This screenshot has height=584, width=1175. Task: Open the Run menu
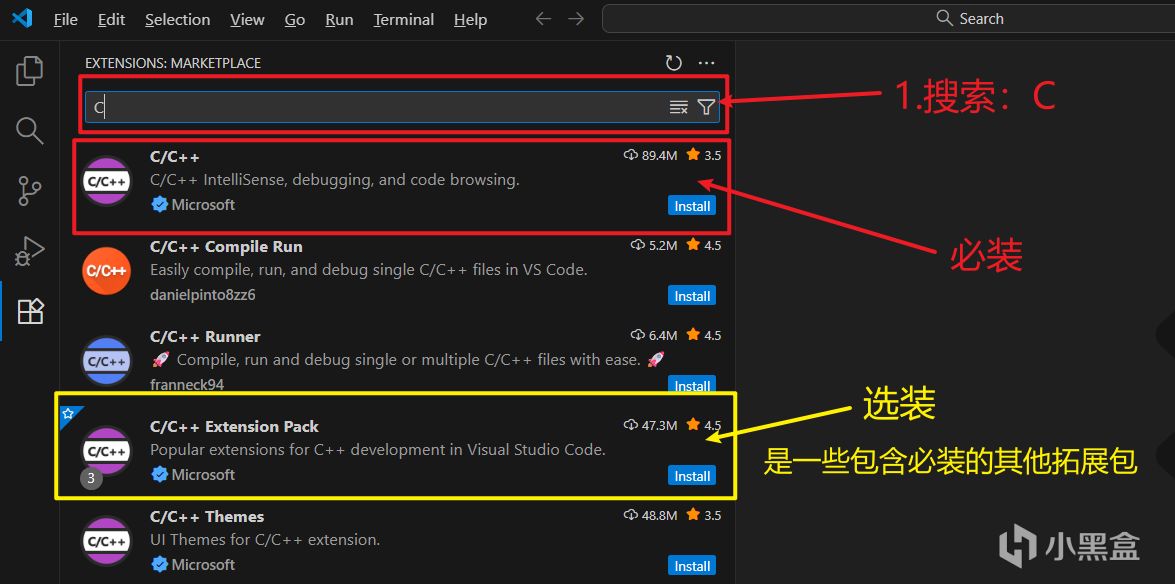tap(339, 19)
